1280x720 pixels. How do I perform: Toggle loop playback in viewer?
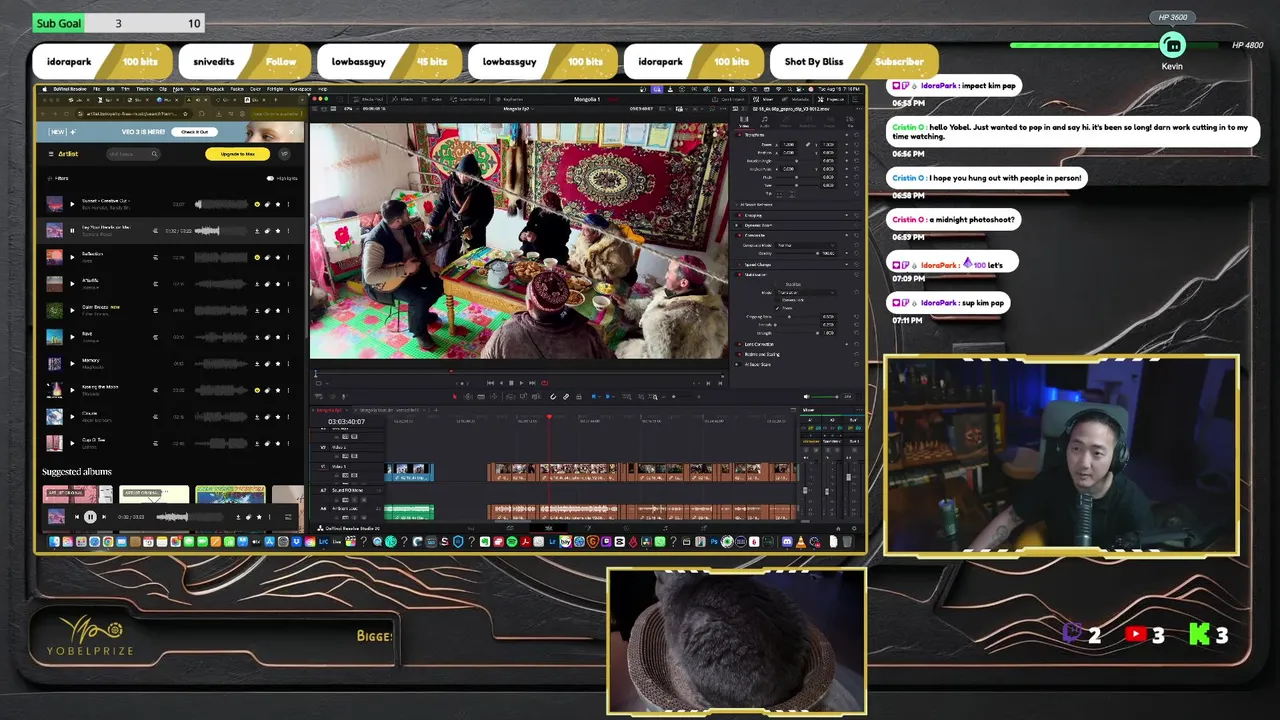click(544, 383)
